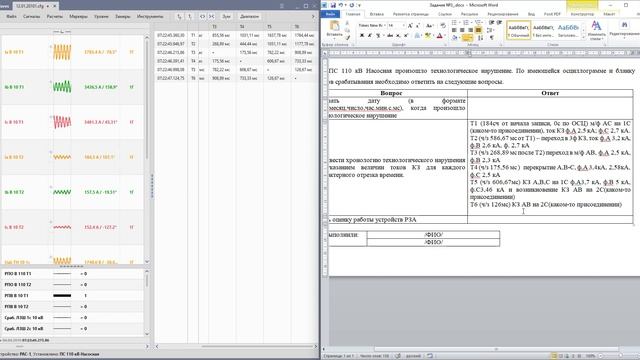640x360 pixels.
Task: Toggle show paragraph marks (¶)
Action: tap(492, 38)
